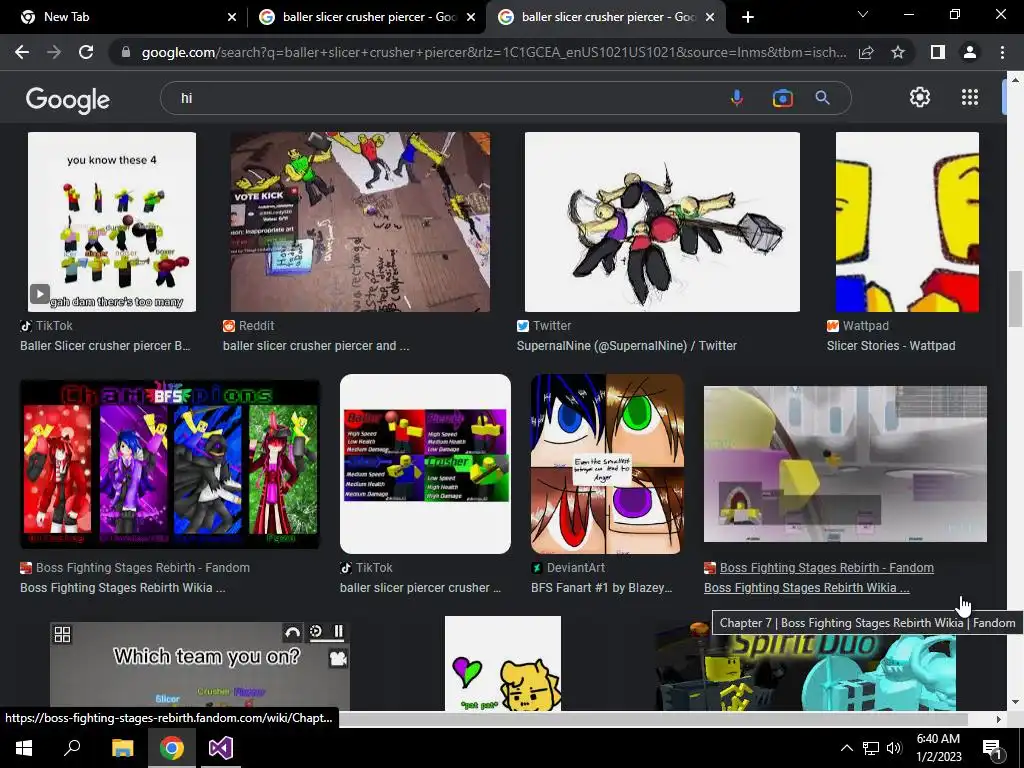The width and height of the screenshot is (1024, 768).
Task: Reload the current page
Action: [x=86, y=52]
